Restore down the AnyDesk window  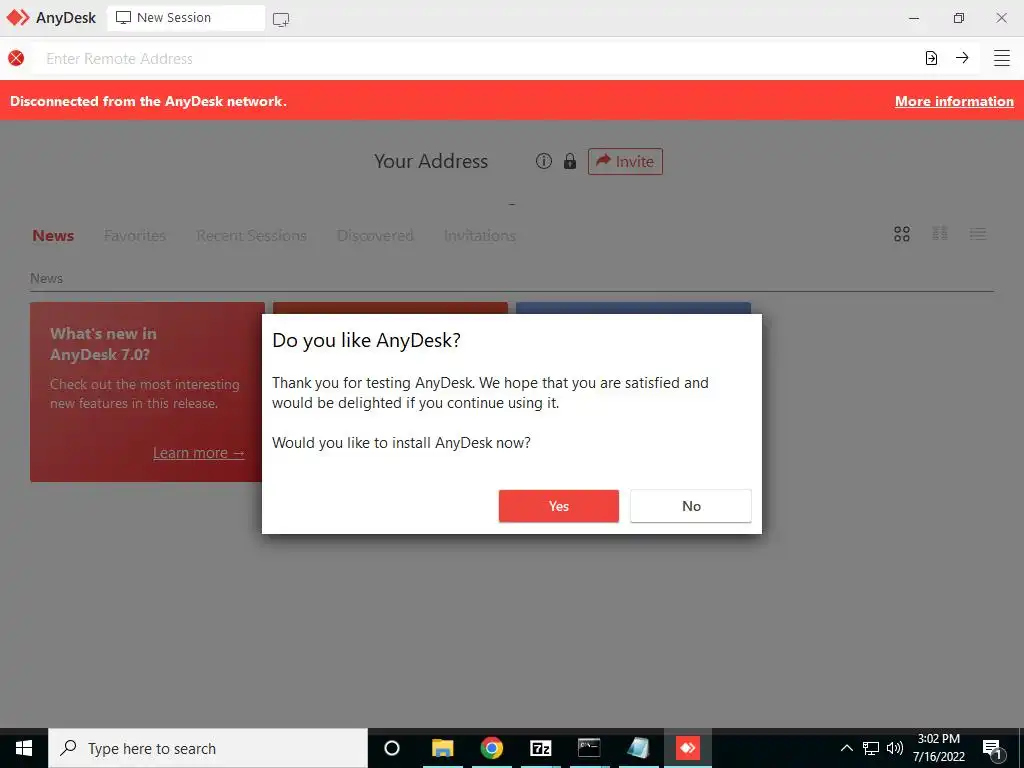pyautogui.click(x=958, y=18)
